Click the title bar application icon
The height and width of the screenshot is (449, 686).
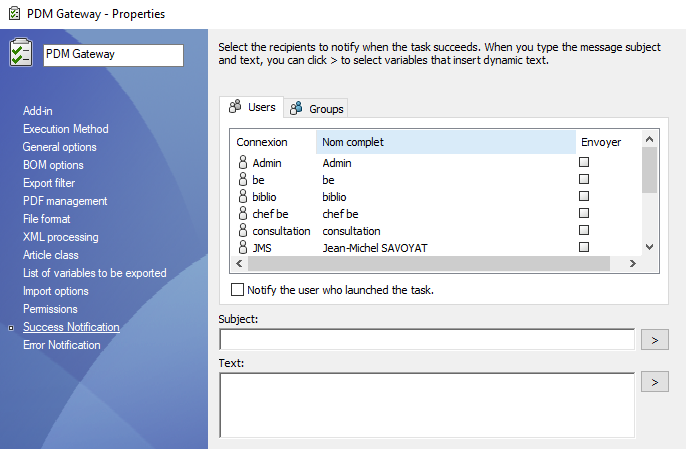click(14, 14)
